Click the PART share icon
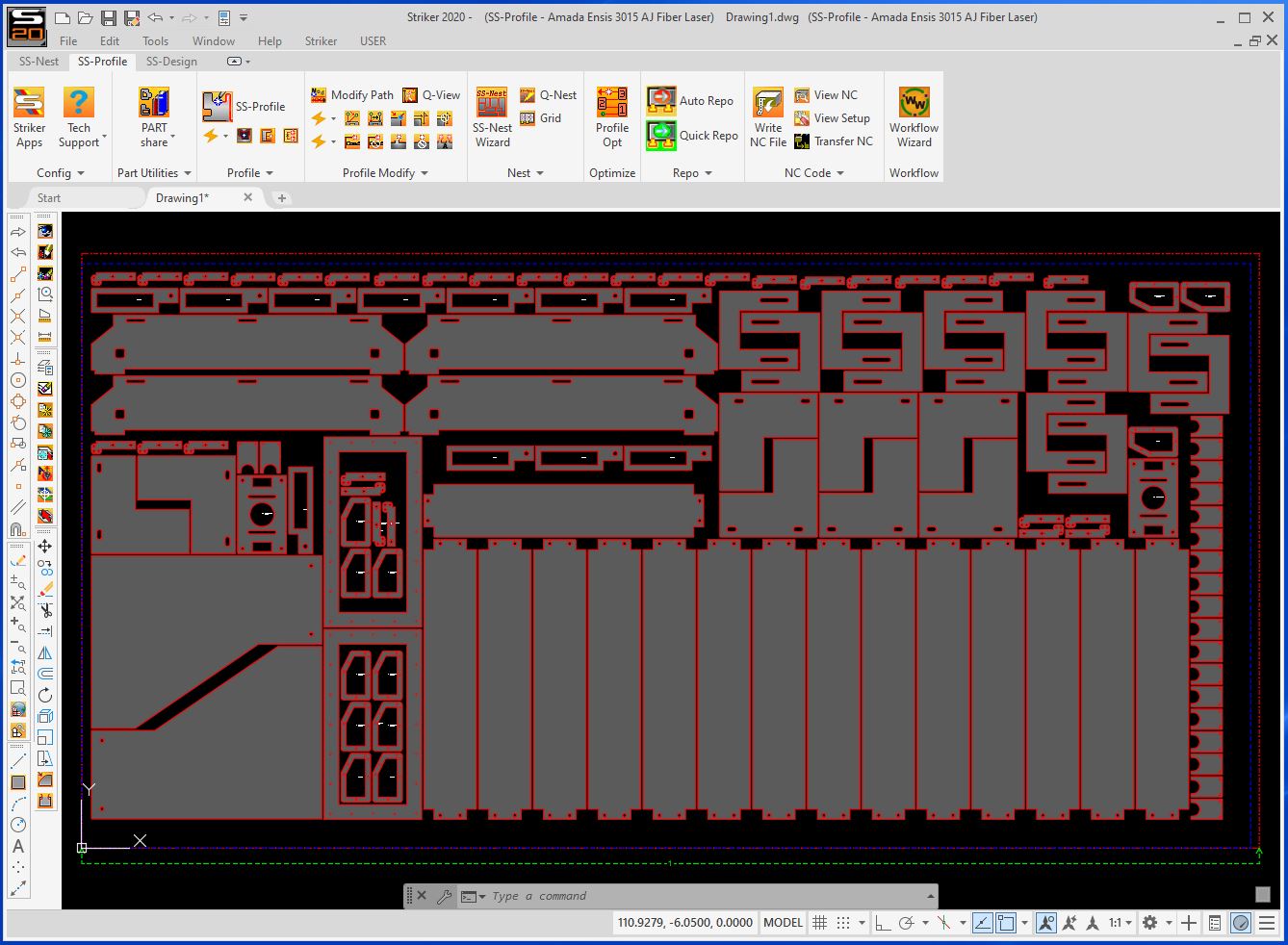The image size is (1288, 945). (x=154, y=117)
